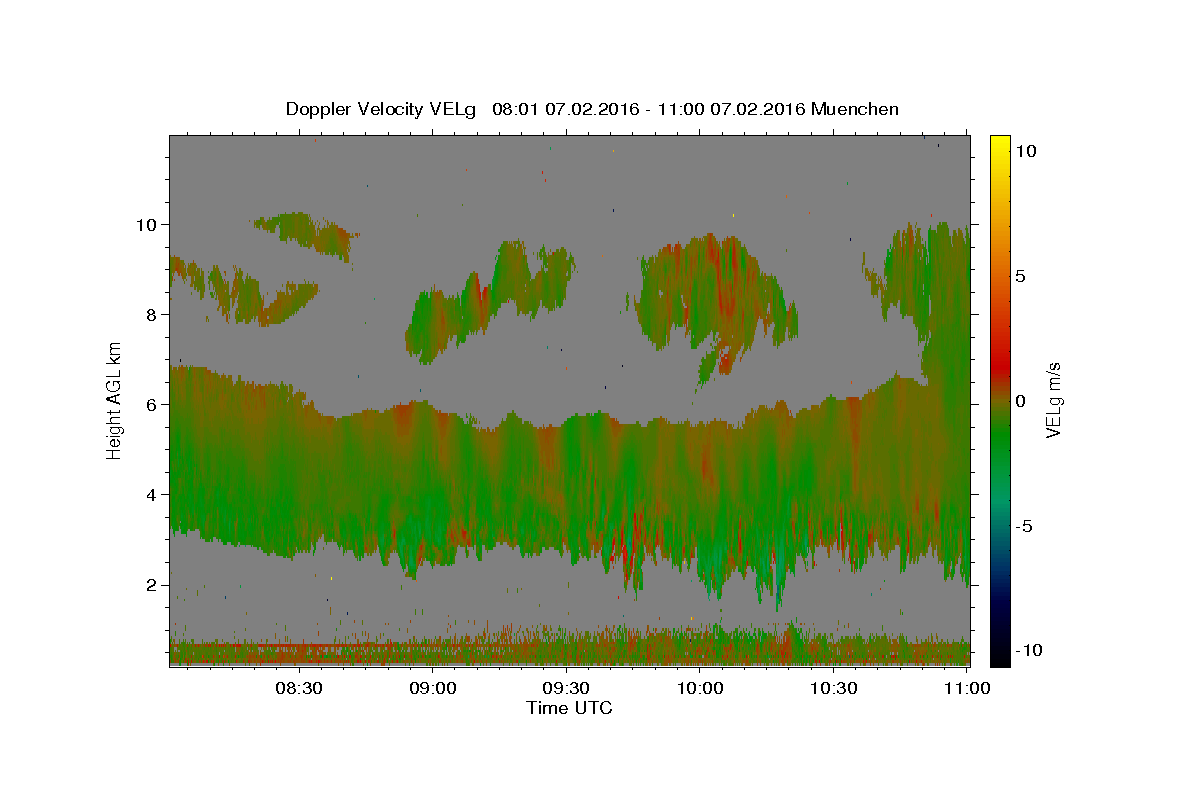
Task: Click the Height AGL km axis title
Action: pos(115,400)
